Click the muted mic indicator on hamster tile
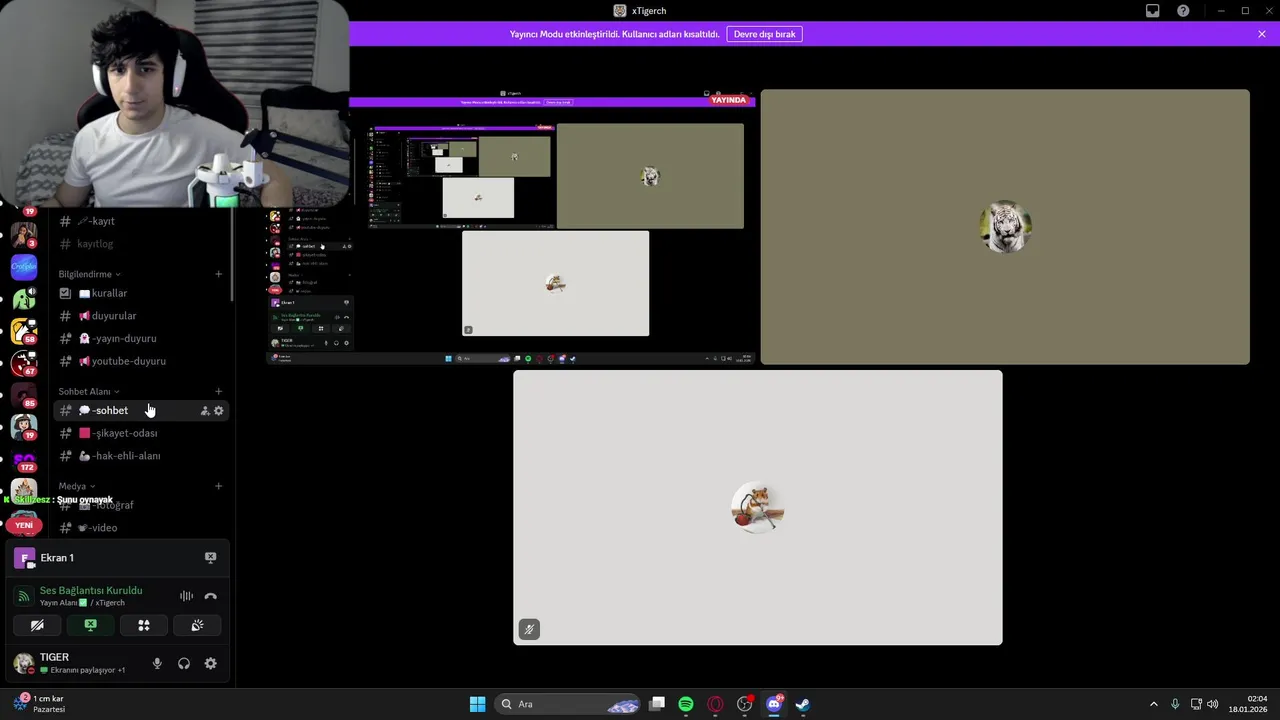Viewport: 1280px width, 720px height. pos(529,629)
